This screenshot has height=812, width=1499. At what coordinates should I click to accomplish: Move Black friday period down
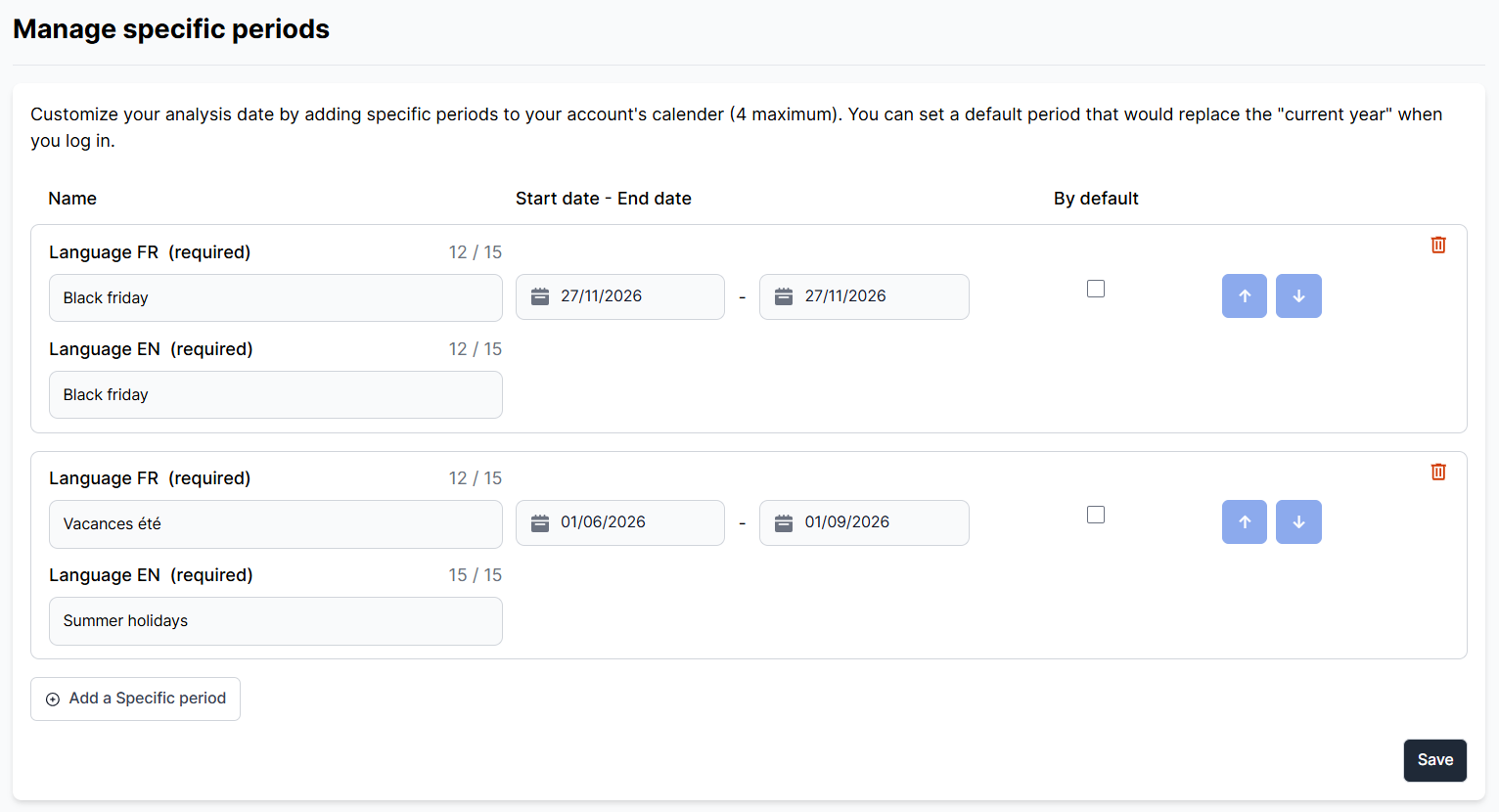(x=1298, y=296)
